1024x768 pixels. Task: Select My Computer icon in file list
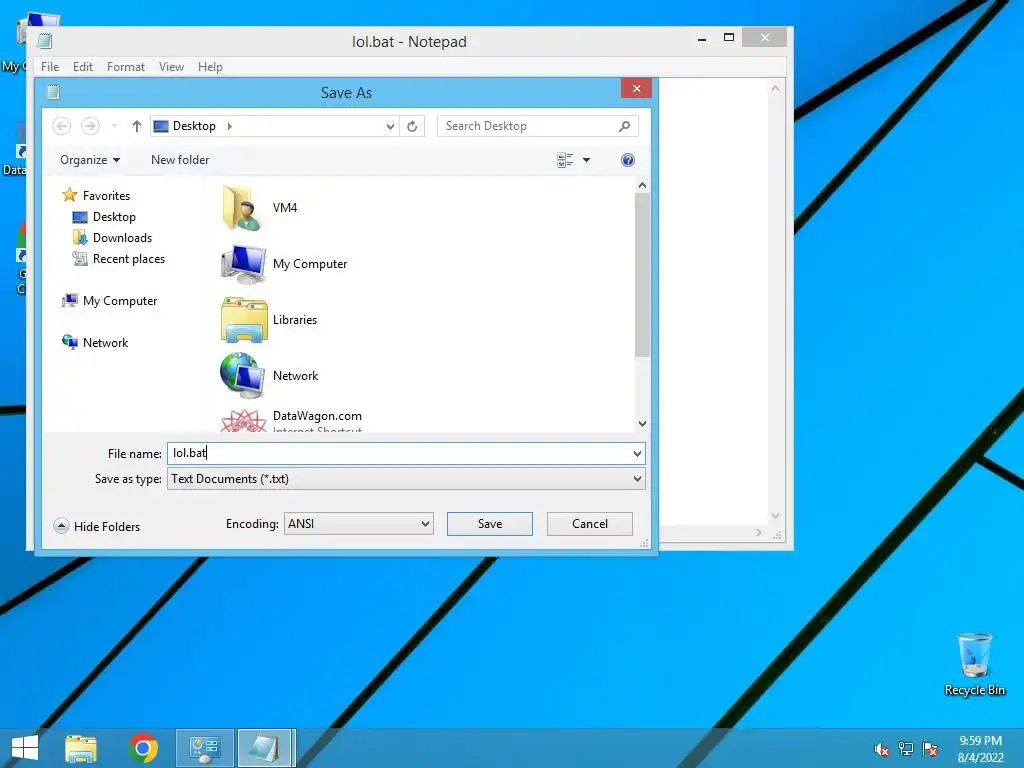(243, 264)
